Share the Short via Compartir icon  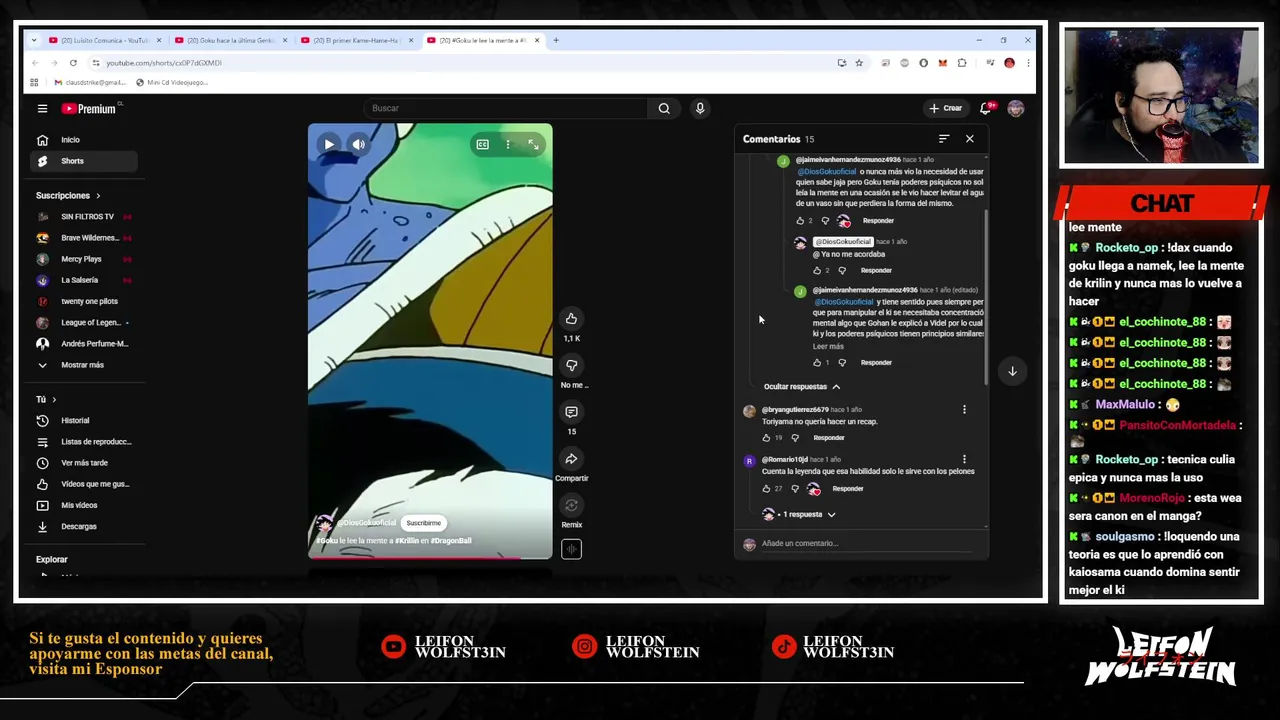571,458
